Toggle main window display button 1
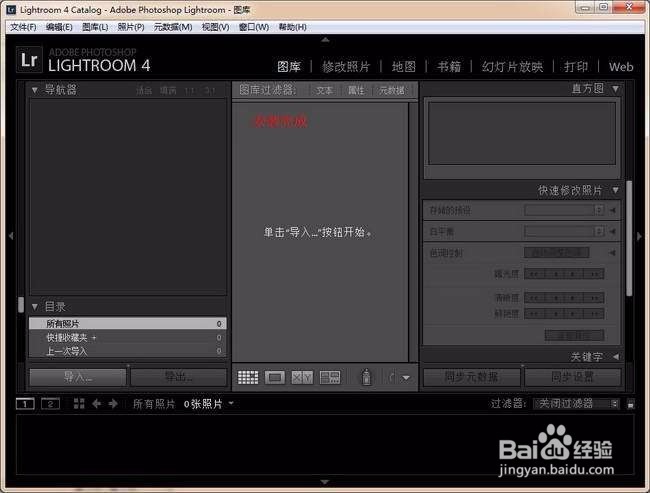 click(25, 403)
